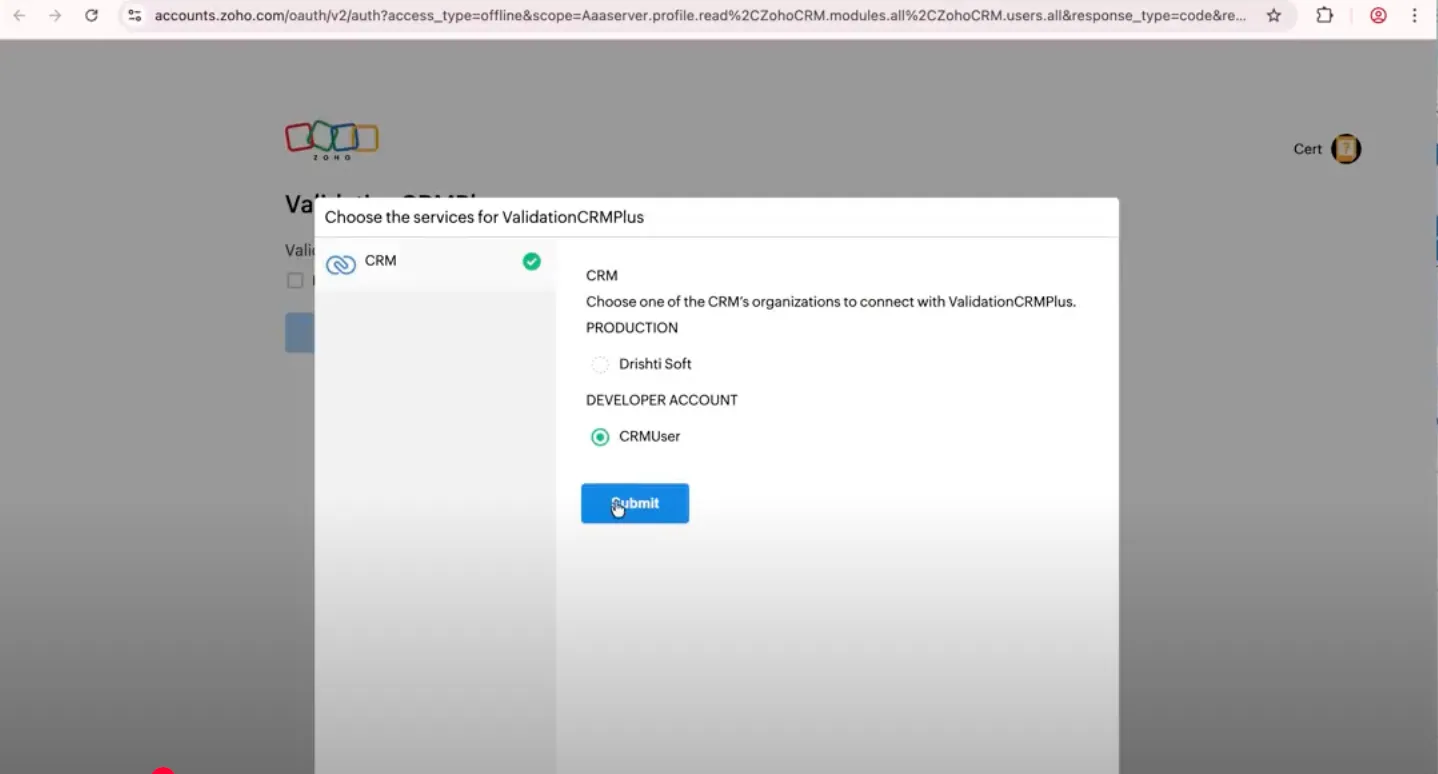The image size is (1438, 774).
Task: Select the CRMUser developer account radio
Action: [600, 436]
